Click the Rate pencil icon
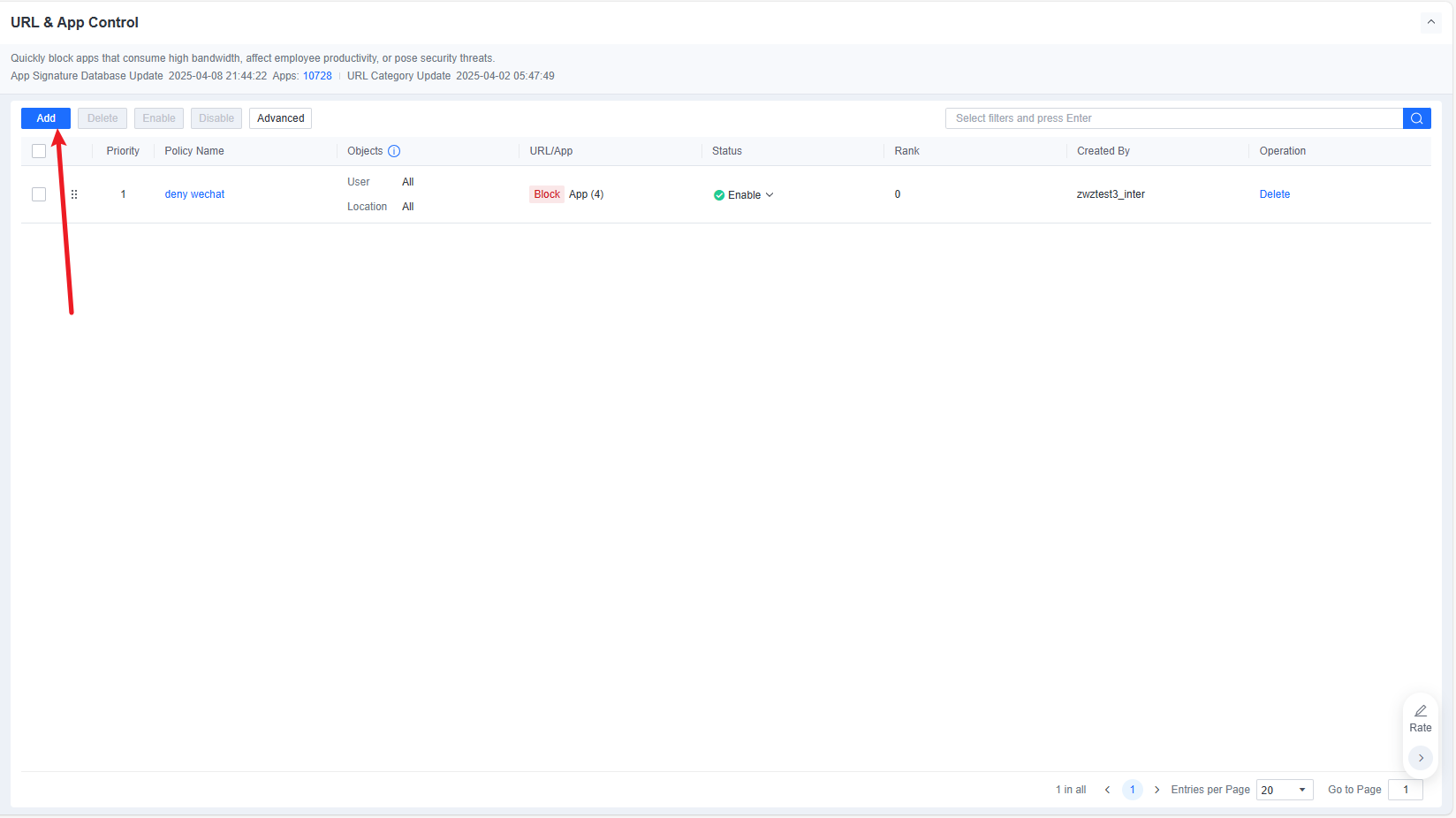Image resolution: width=1456 pixels, height=818 pixels. pyautogui.click(x=1421, y=711)
